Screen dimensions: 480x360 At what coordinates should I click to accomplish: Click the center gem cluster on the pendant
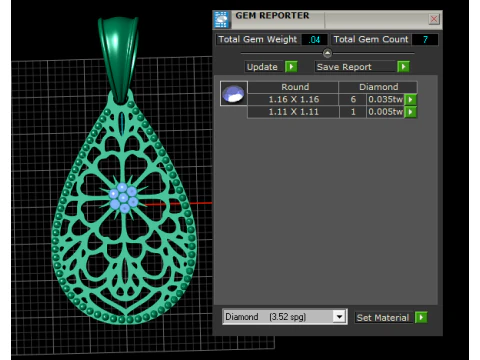[x=123, y=198]
